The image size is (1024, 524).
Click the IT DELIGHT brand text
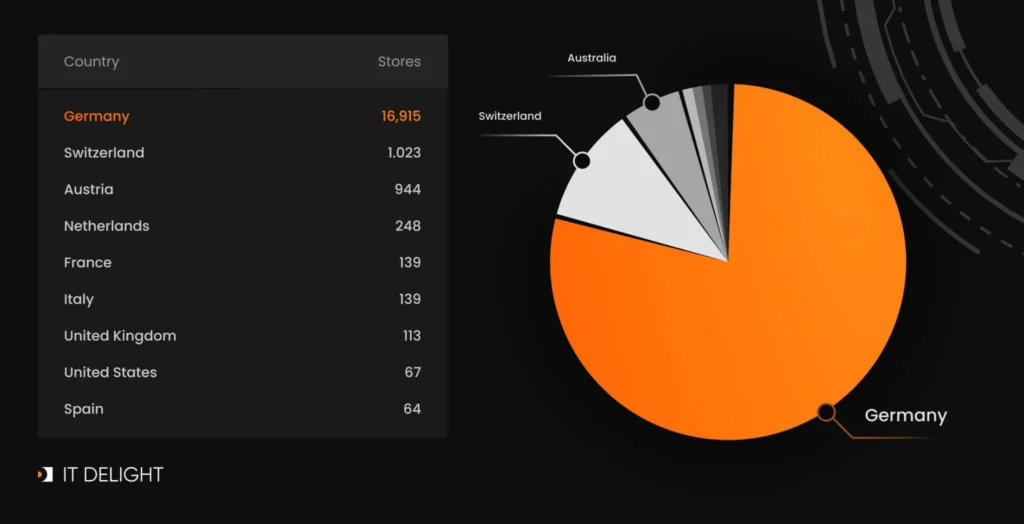point(112,475)
